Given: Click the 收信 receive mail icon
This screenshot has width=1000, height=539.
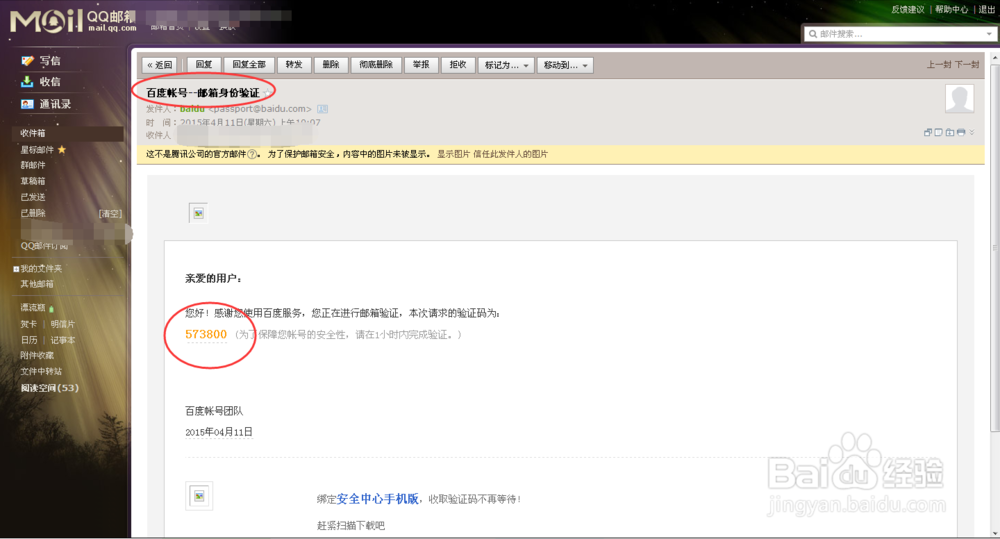Looking at the screenshot, I should click(27, 82).
